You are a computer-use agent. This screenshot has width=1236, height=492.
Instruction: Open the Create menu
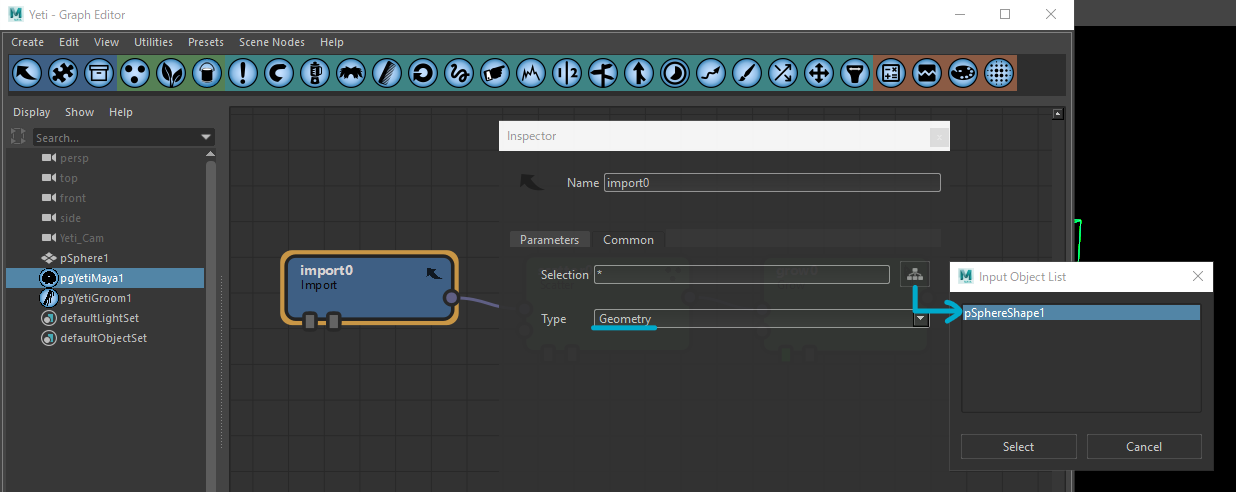coord(28,42)
